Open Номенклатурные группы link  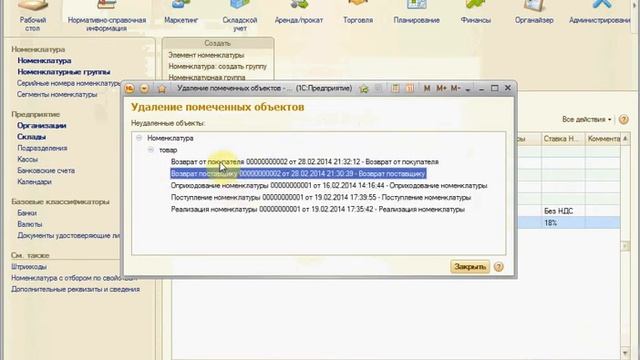(64, 72)
